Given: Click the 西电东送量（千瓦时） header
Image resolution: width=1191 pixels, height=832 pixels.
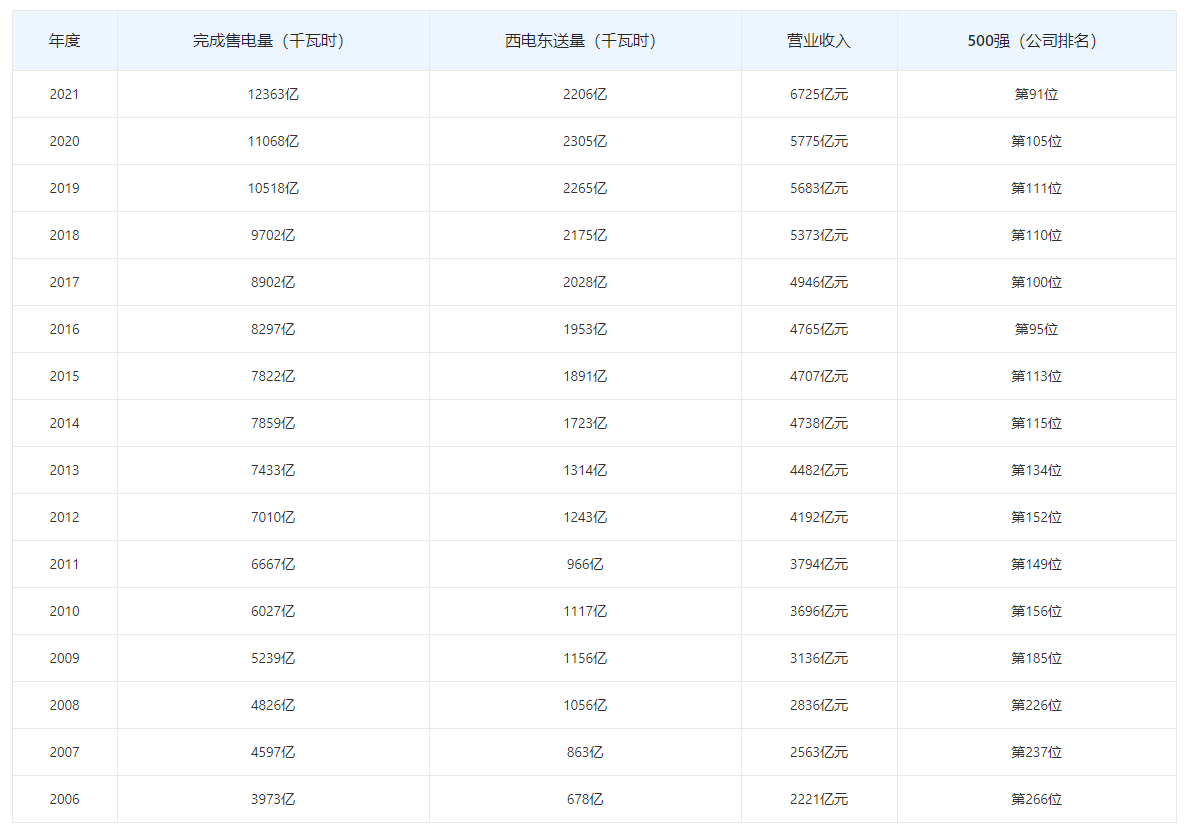Looking at the screenshot, I should coord(586,41).
